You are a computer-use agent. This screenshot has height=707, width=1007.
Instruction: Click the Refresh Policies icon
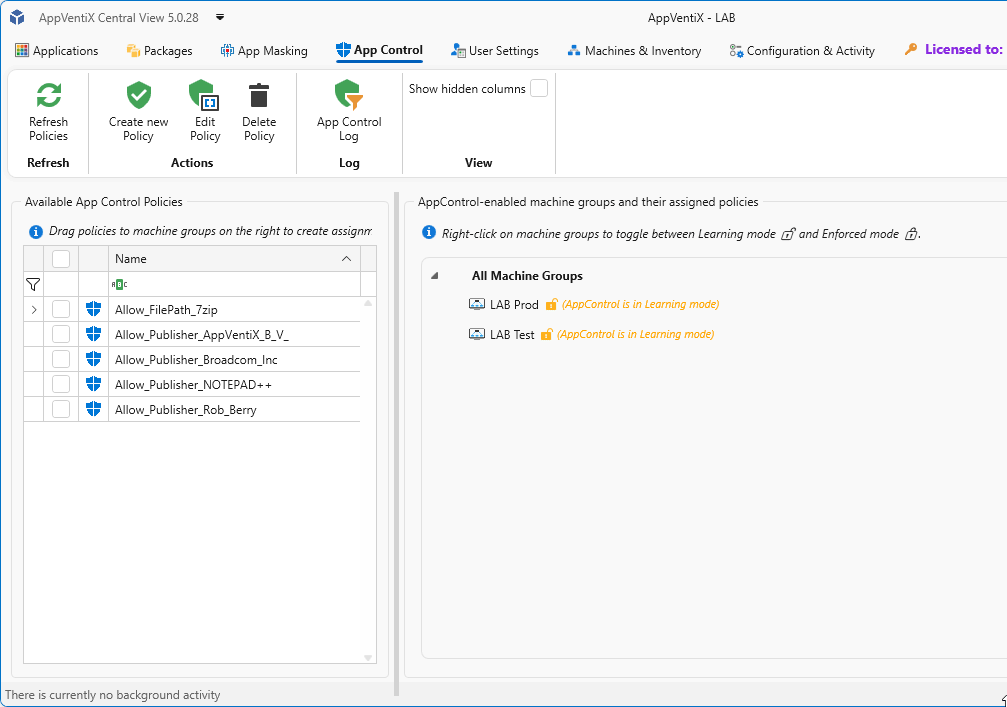(x=49, y=95)
